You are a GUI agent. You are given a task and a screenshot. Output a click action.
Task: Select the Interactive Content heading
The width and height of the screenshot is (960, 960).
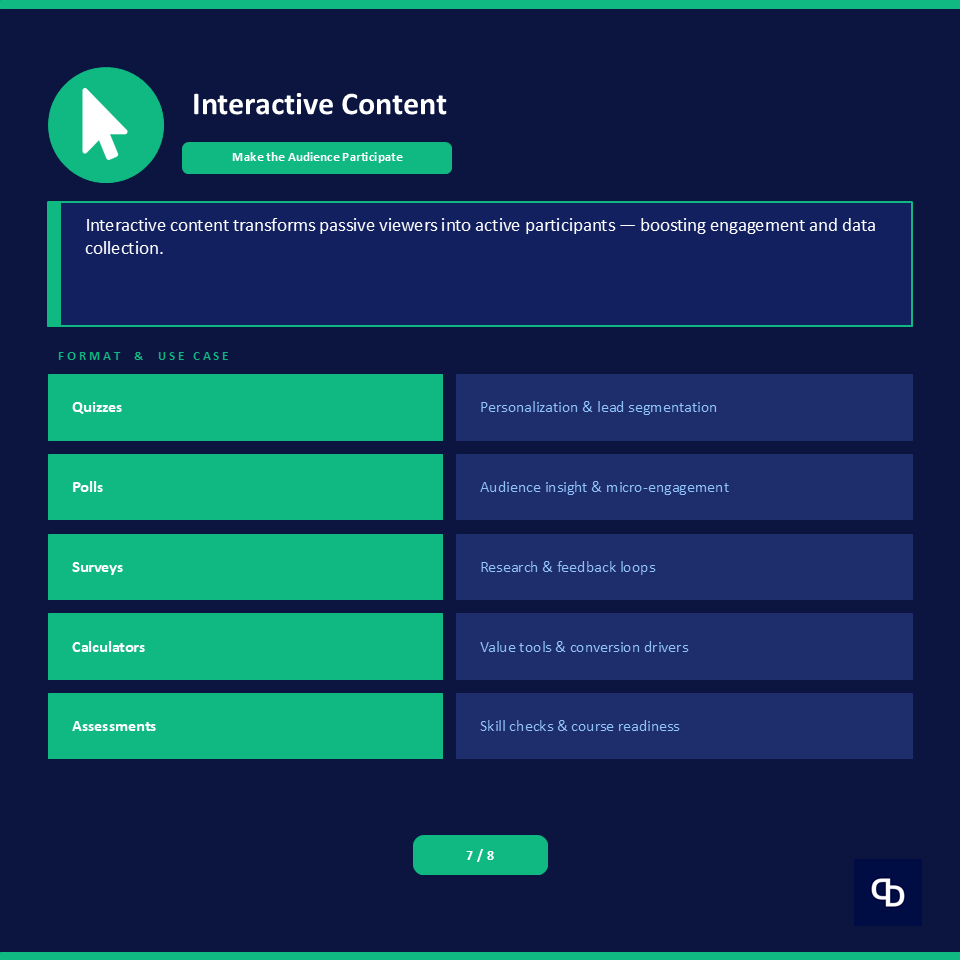(x=319, y=104)
